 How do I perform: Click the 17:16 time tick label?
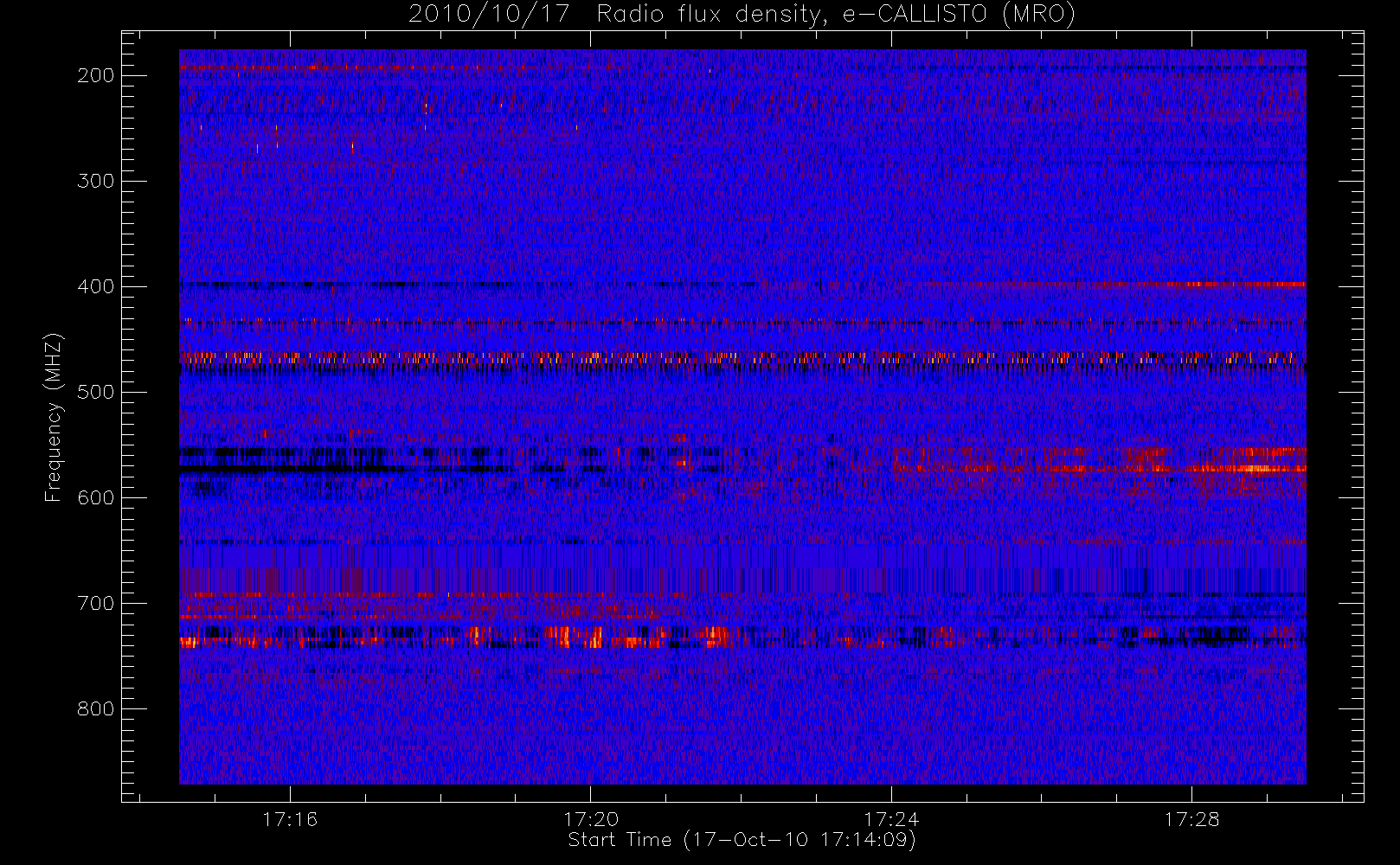click(x=290, y=819)
